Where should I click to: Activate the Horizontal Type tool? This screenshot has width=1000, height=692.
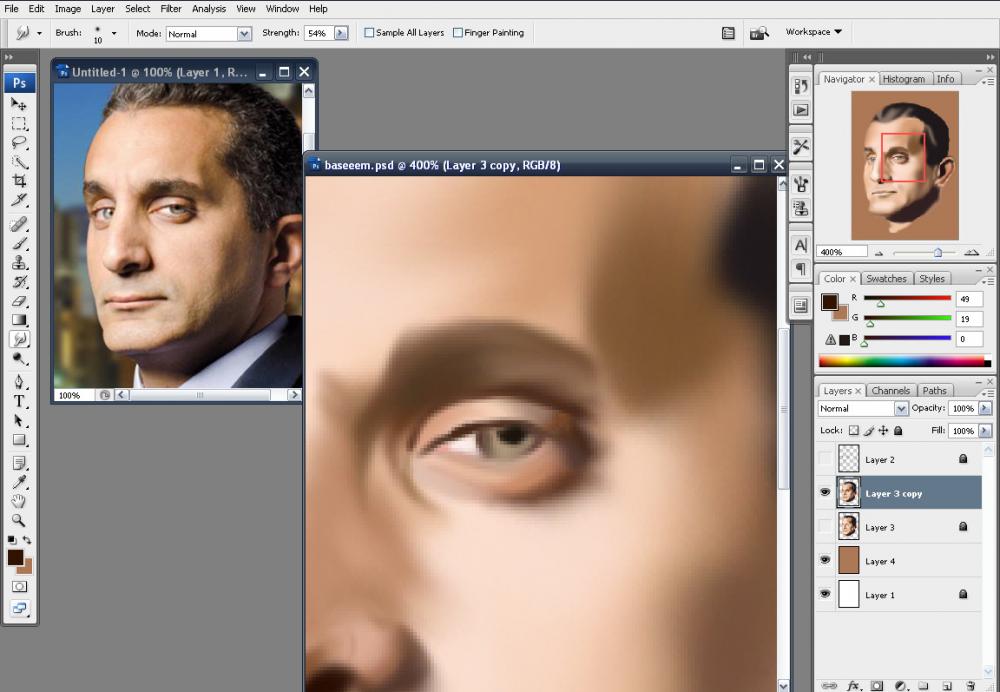(19, 401)
